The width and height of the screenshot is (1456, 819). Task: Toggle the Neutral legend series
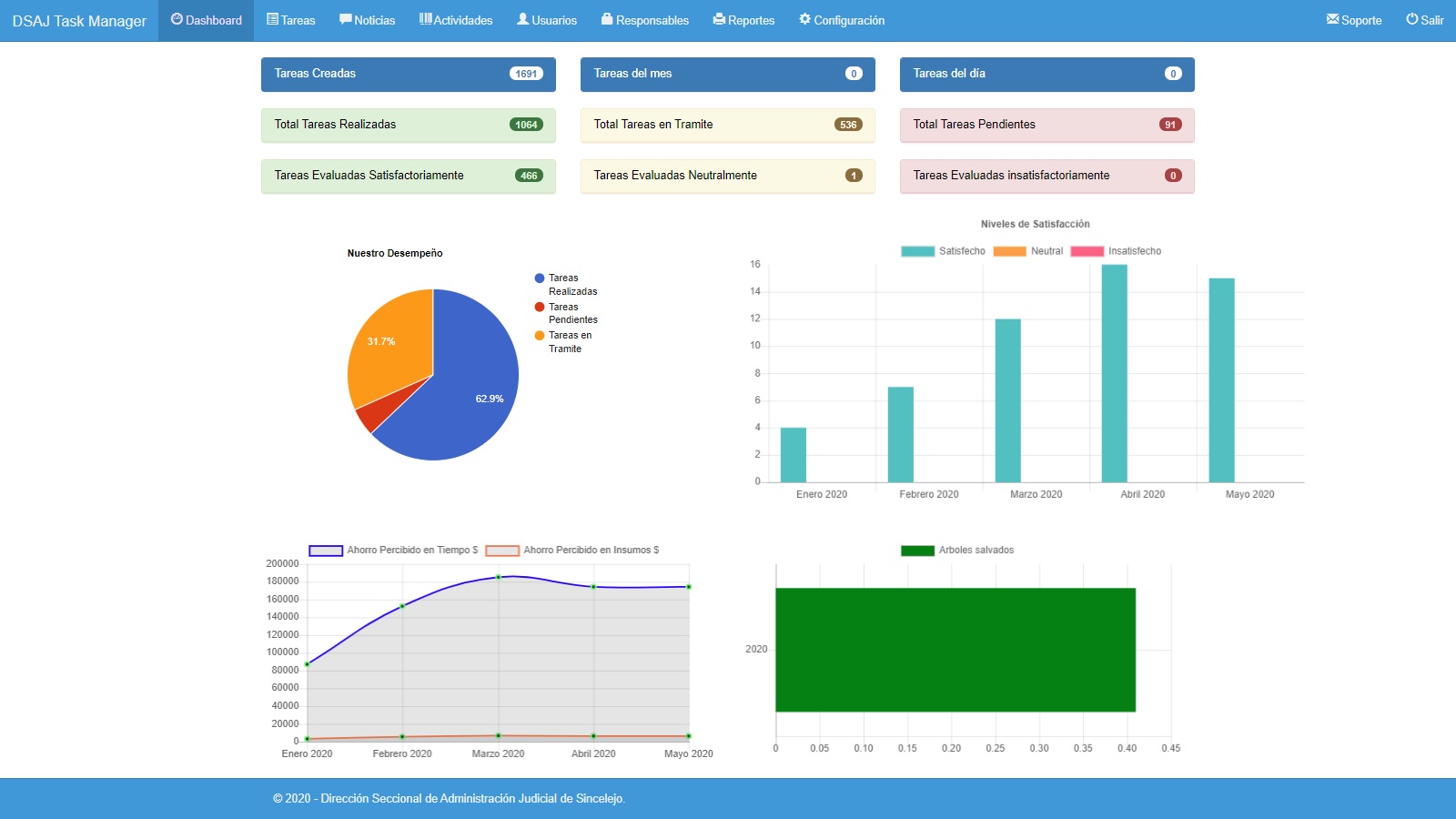1009,251
